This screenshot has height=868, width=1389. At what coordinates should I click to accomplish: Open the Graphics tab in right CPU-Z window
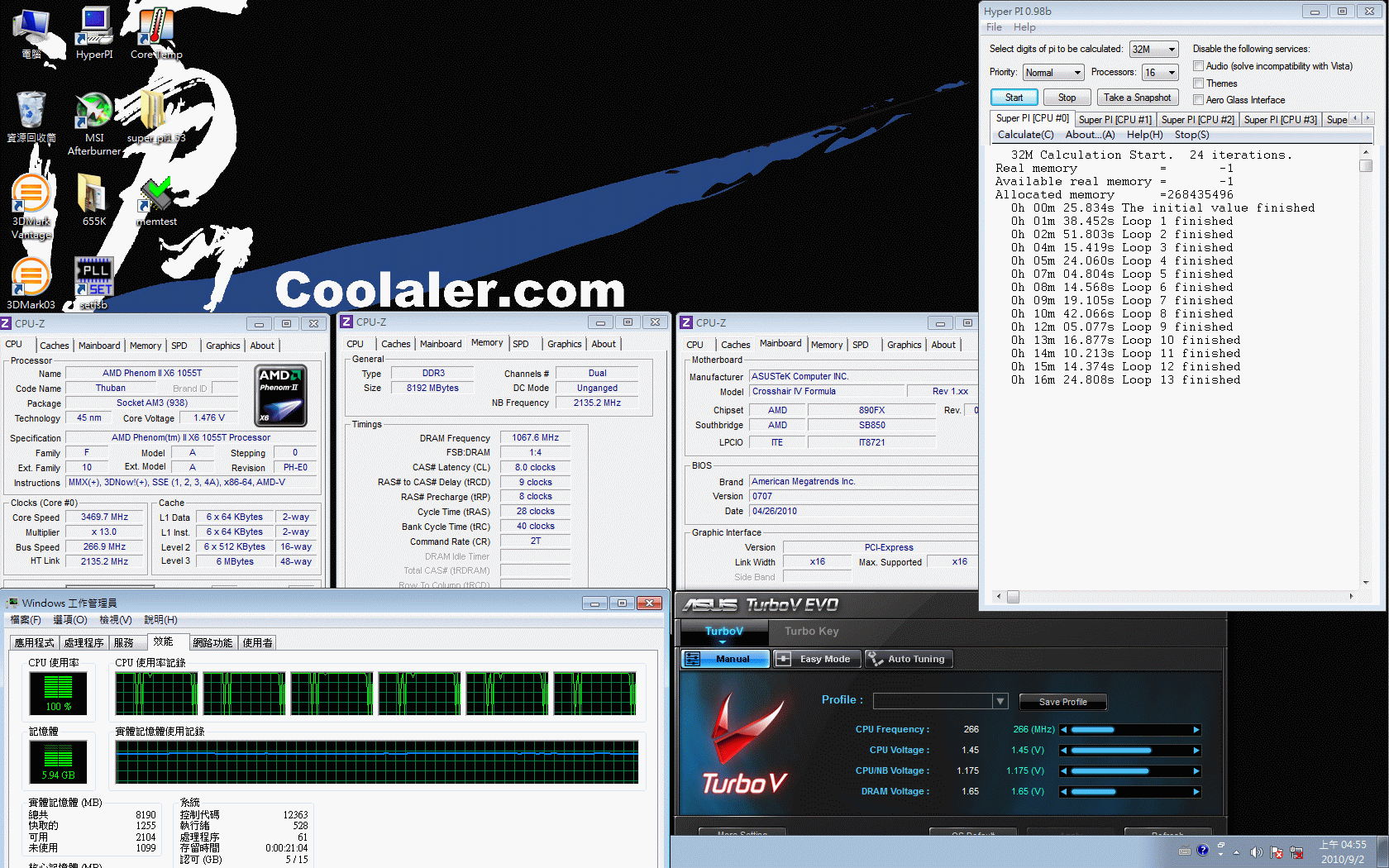click(x=904, y=345)
